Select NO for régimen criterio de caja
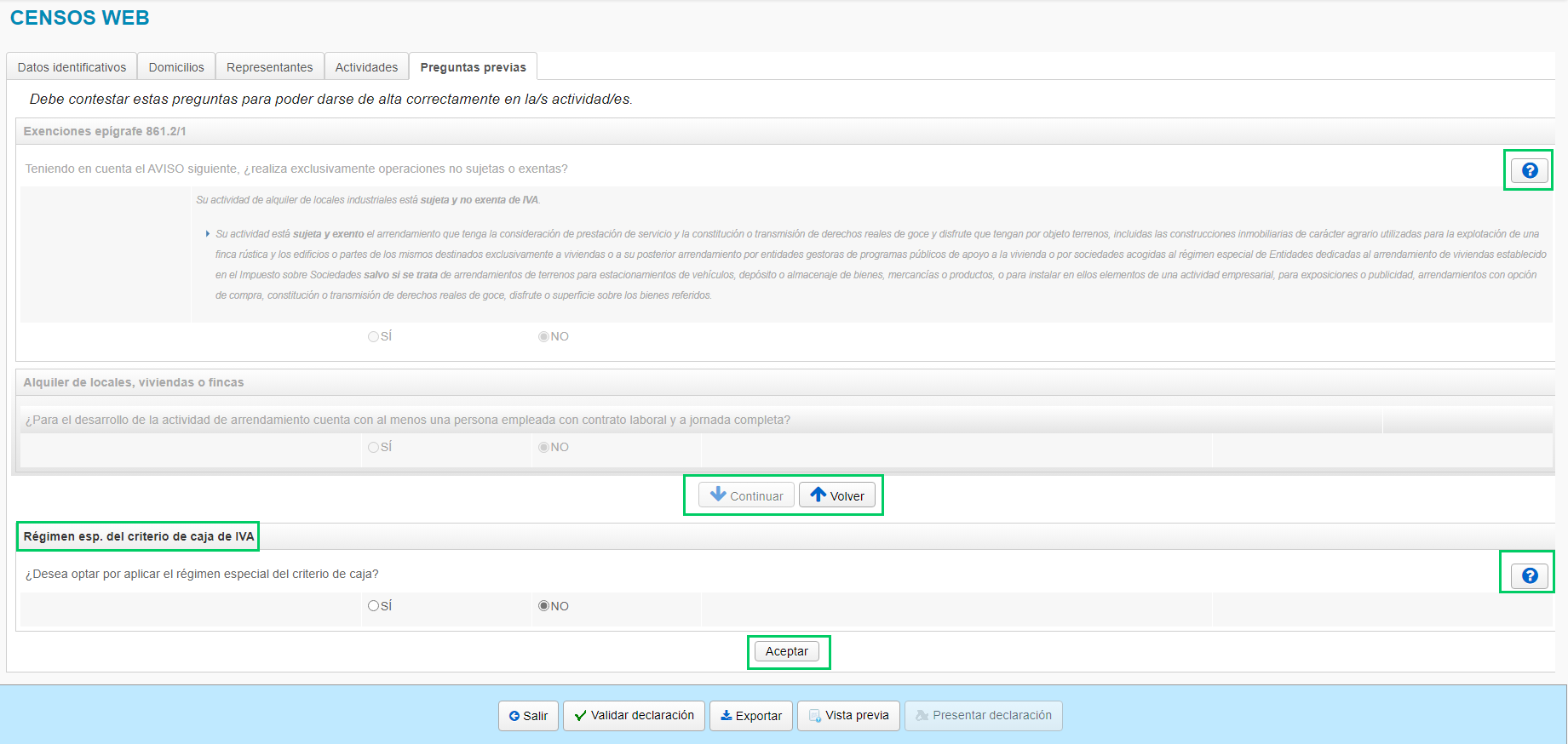The width and height of the screenshot is (1568, 744). (543, 606)
